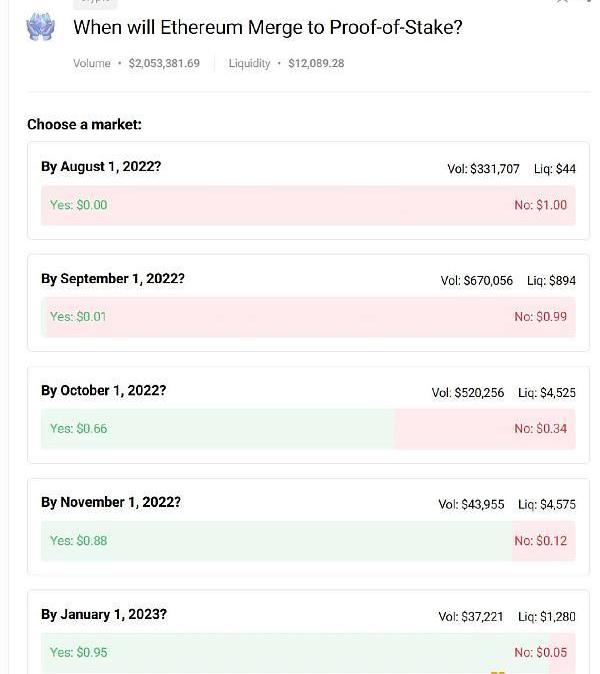600x674 pixels.
Task: Open the "By August 1, 2022?" market
Action: tap(101, 167)
